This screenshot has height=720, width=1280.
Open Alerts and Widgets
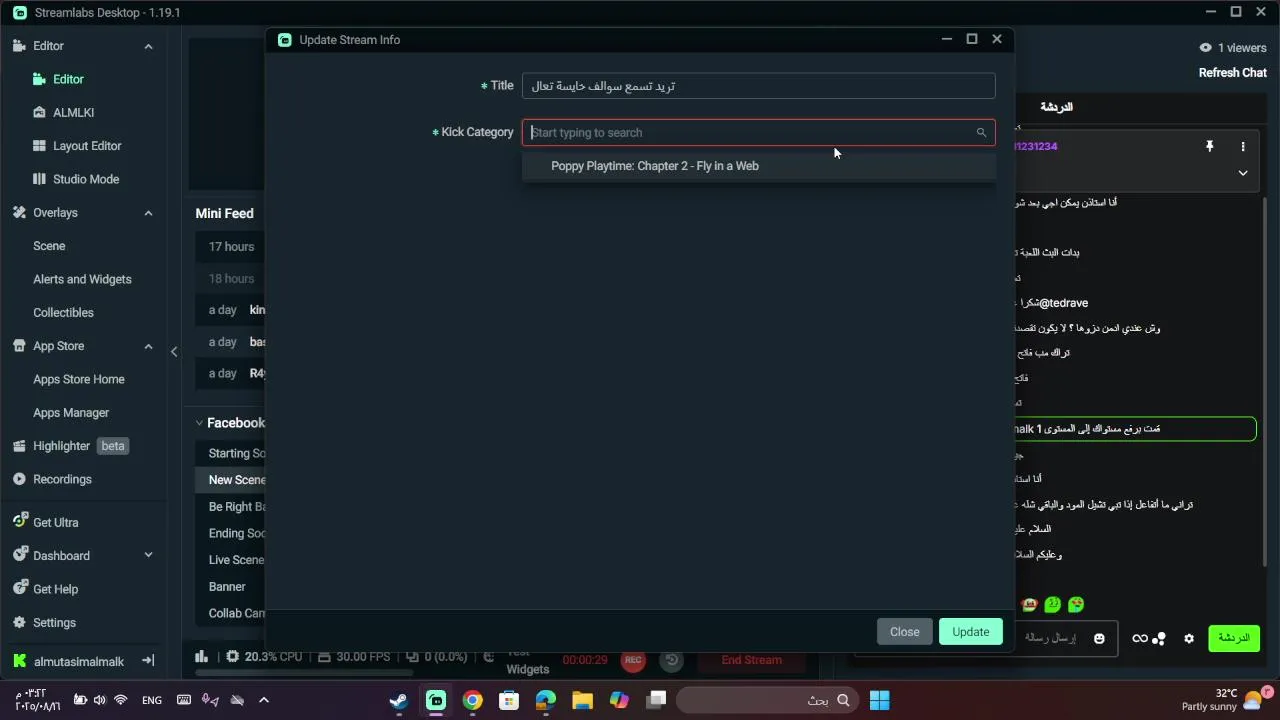[x=82, y=279]
